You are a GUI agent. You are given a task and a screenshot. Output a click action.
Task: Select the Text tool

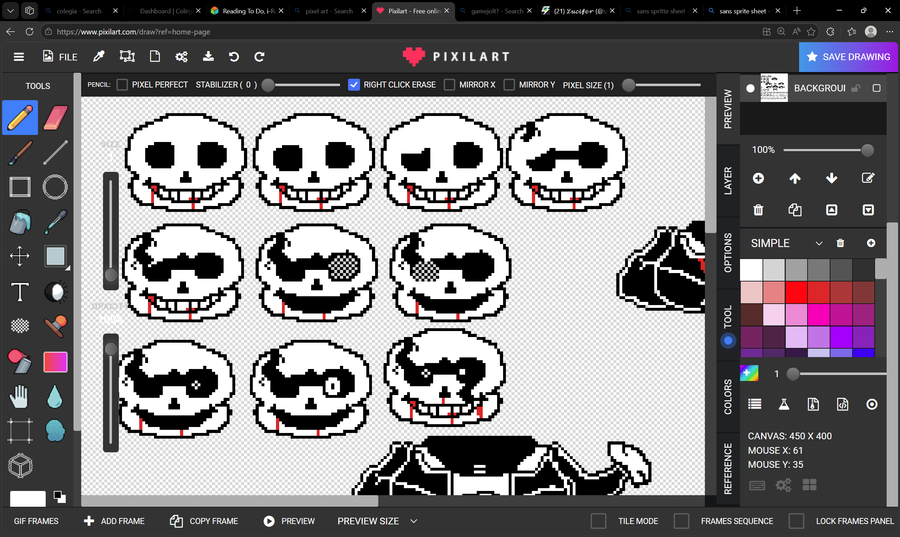pos(20,291)
